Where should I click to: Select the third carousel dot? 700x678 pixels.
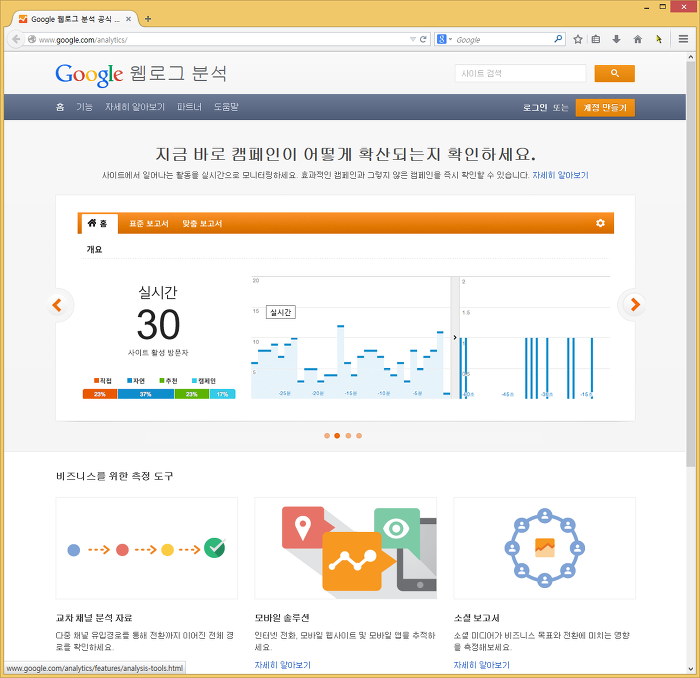pyautogui.click(x=348, y=436)
